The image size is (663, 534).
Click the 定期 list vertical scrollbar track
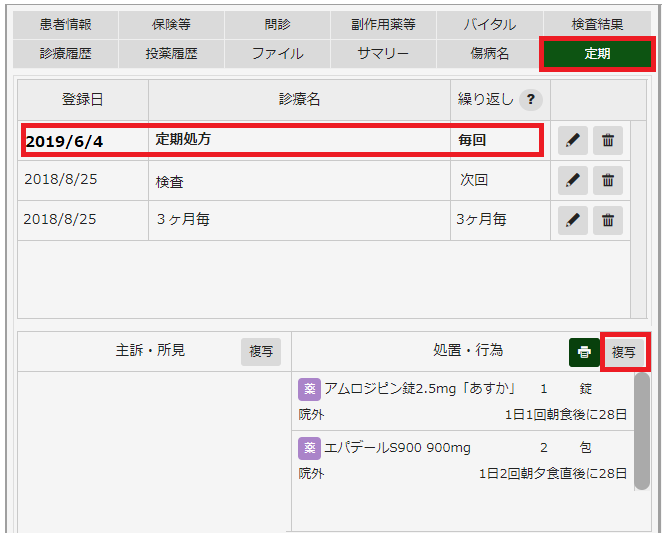coord(638,219)
